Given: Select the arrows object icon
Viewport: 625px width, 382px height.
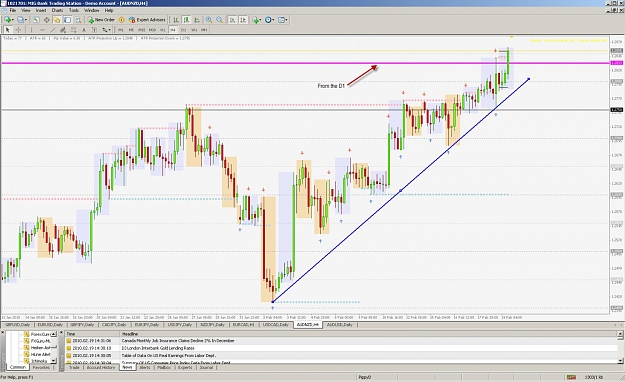Looking at the screenshot, I should (104, 30).
